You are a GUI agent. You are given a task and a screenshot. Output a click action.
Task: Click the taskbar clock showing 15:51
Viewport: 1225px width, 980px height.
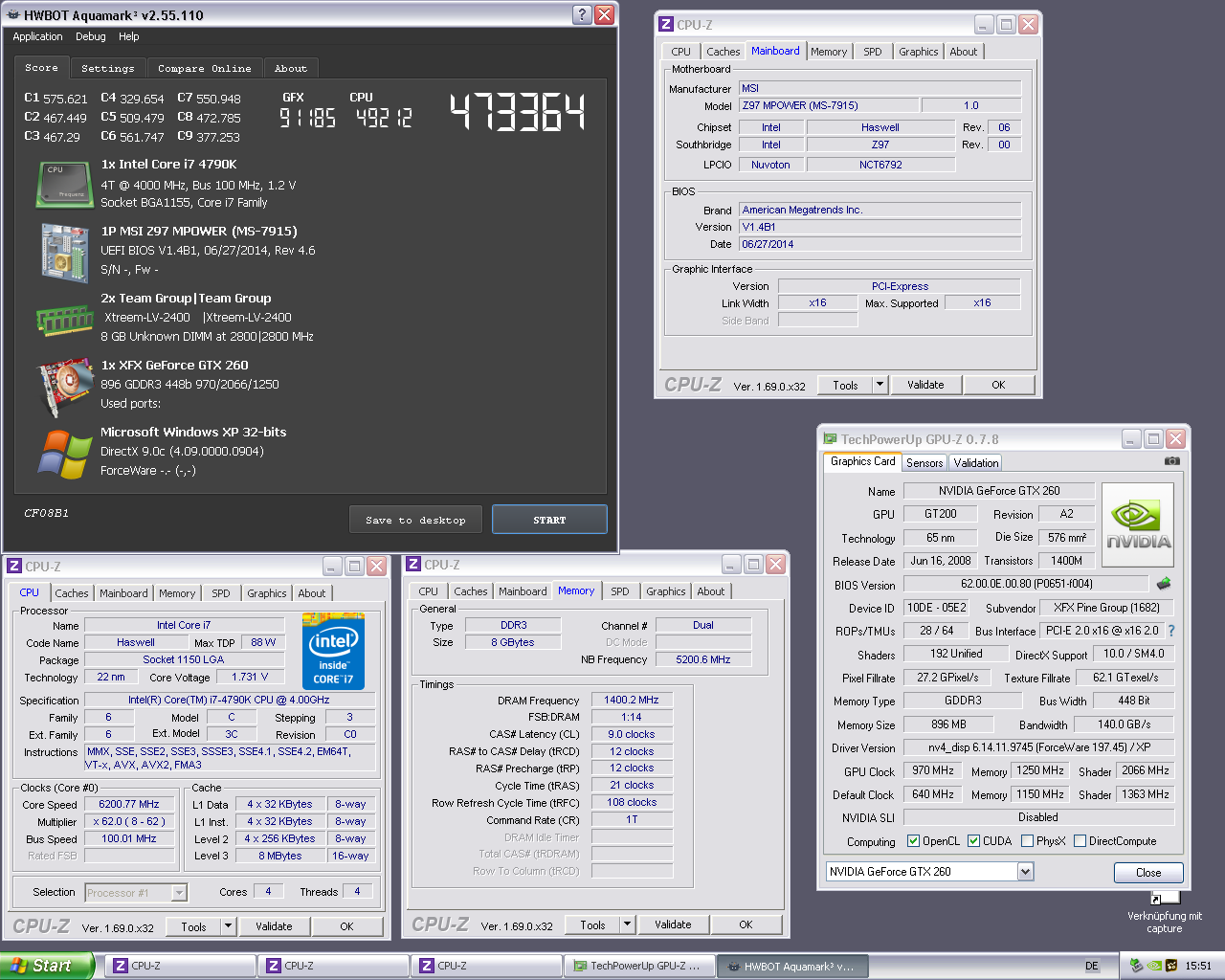click(1198, 966)
